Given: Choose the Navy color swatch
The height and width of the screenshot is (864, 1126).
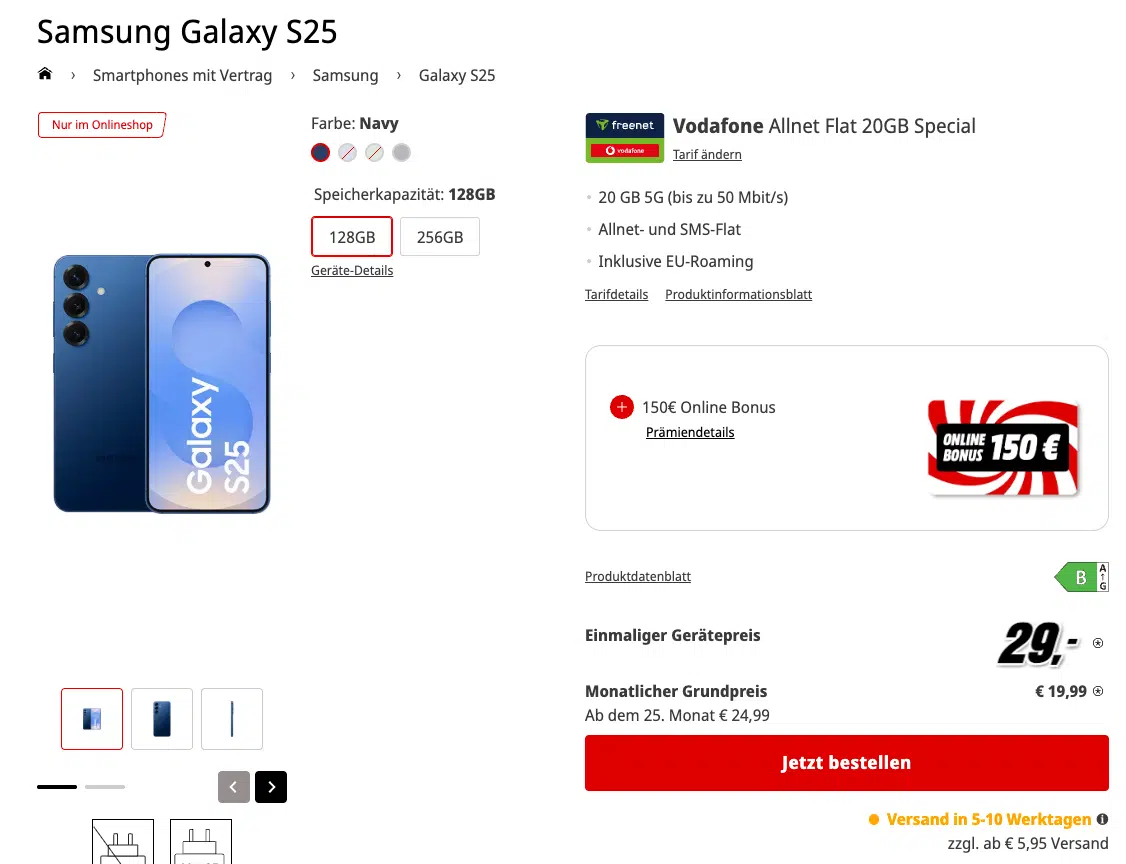Looking at the screenshot, I should coord(320,153).
